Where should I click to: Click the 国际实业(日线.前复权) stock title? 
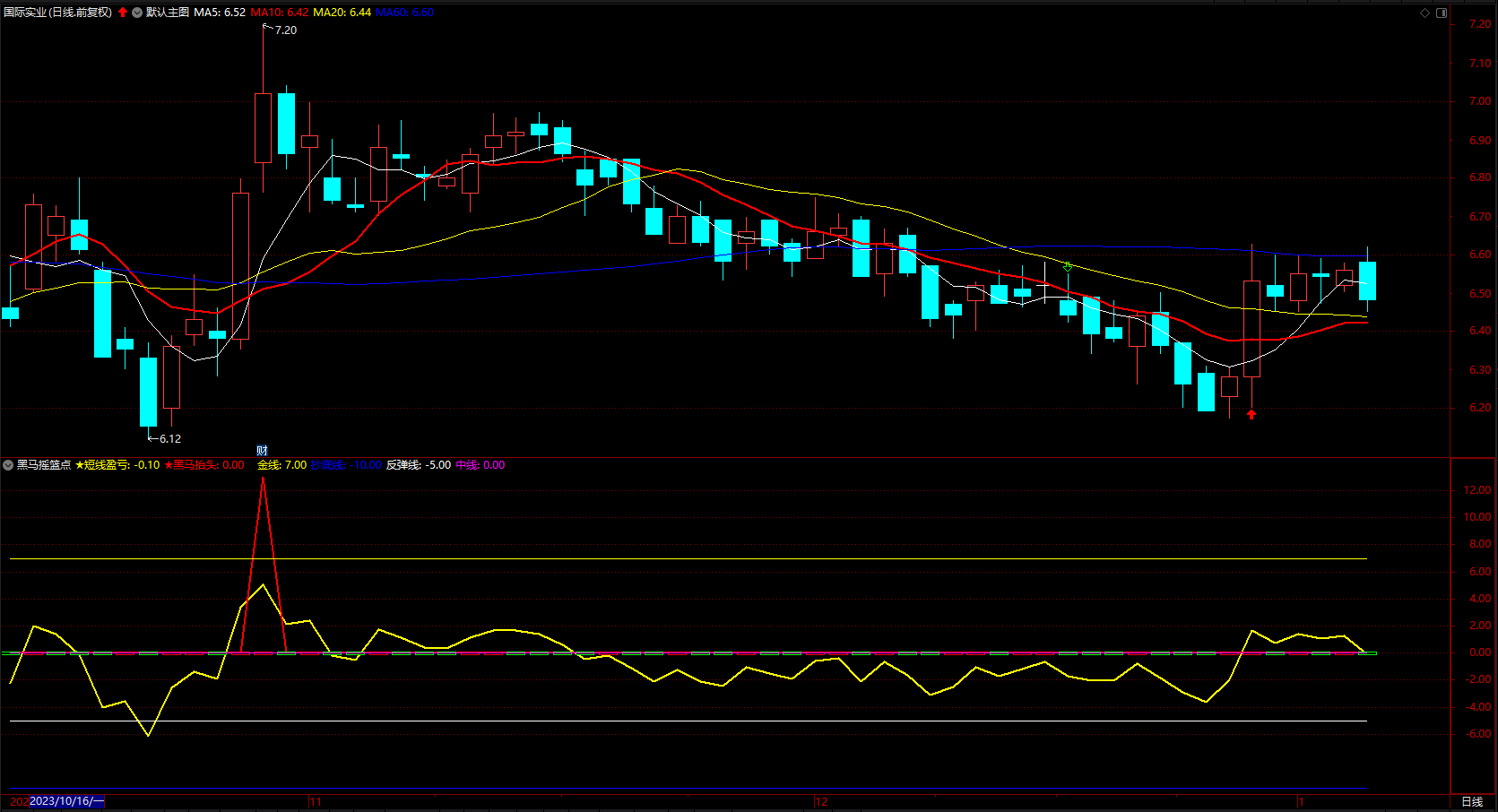pyautogui.click(x=58, y=13)
